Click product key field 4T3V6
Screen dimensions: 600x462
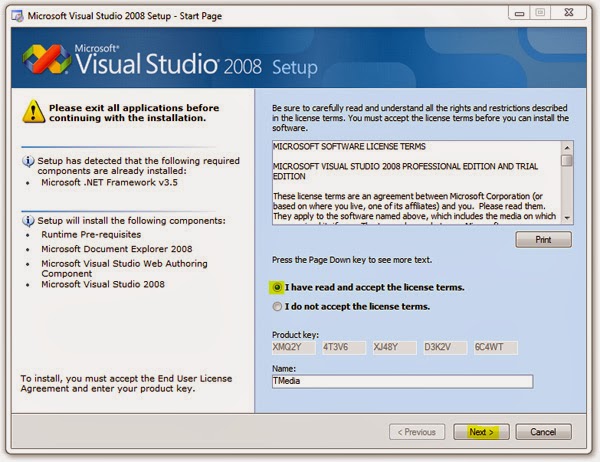(344, 348)
